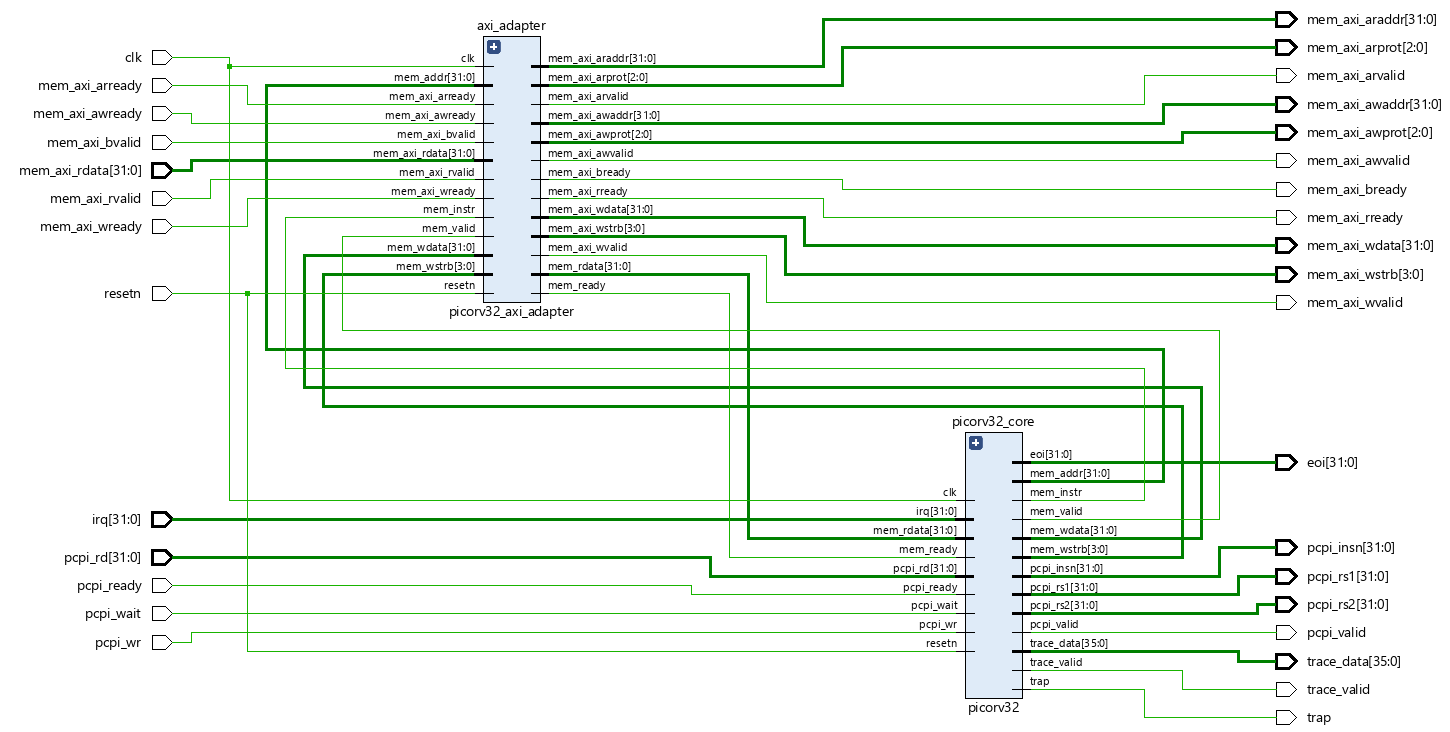
Task: Select the mem_axi_awvalid output port symbol
Action: (x=1286, y=160)
